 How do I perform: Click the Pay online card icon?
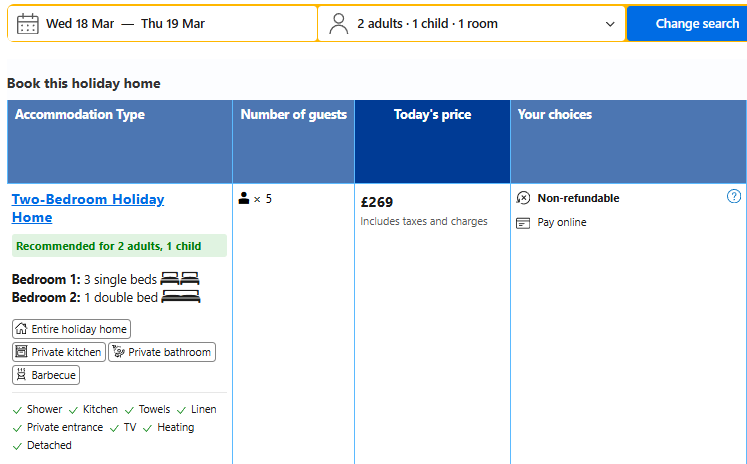pos(523,223)
